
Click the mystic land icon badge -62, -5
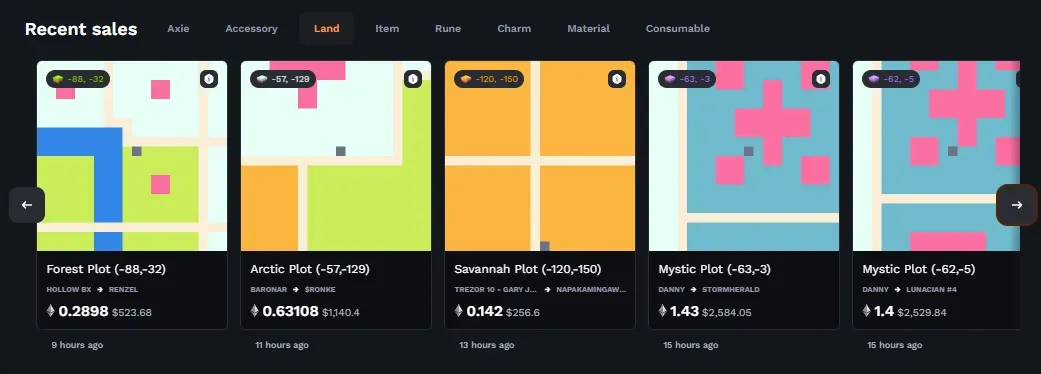click(x=891, y=79)
